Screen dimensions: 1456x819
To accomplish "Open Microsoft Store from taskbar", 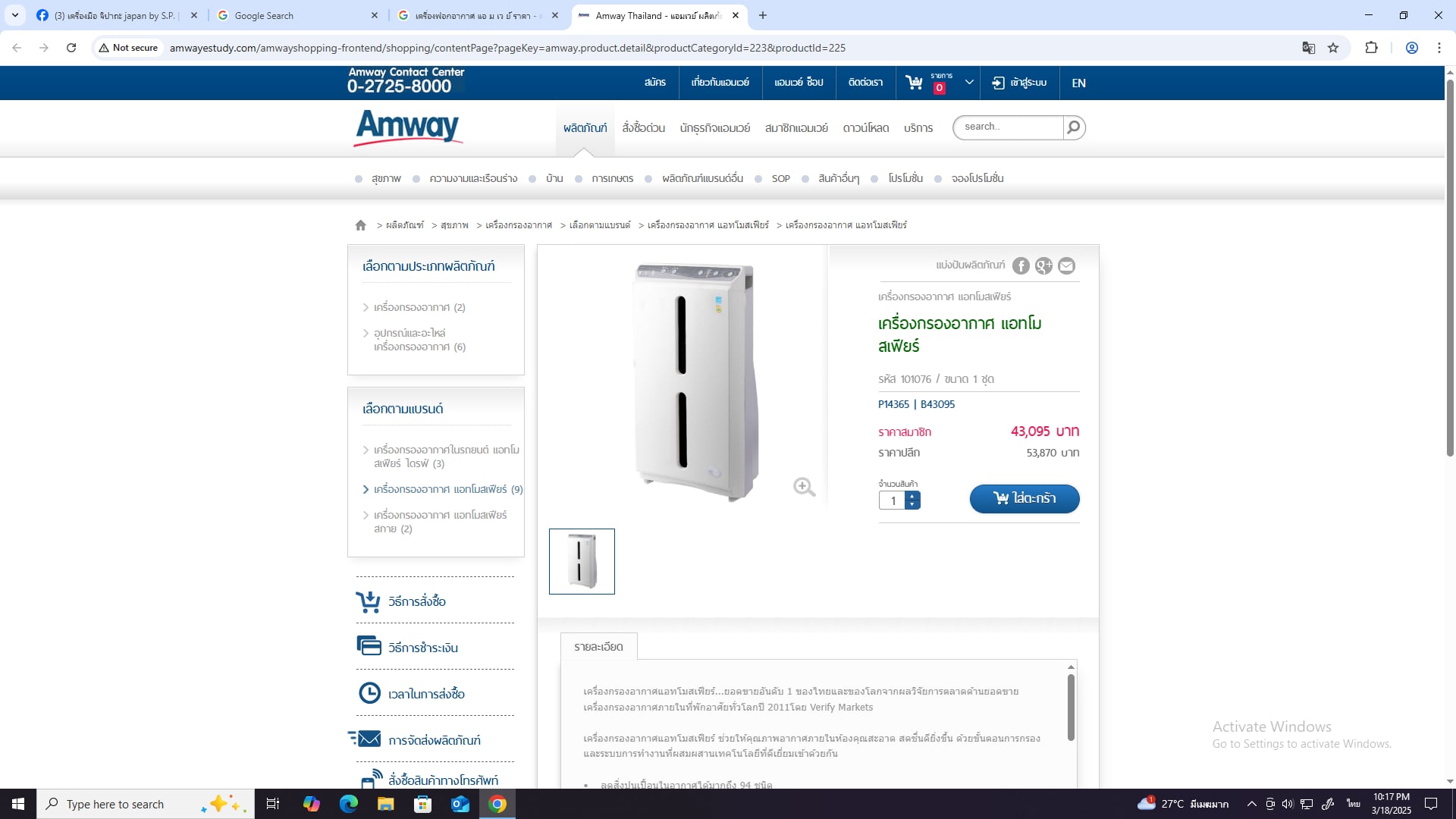I will (423, 804).
